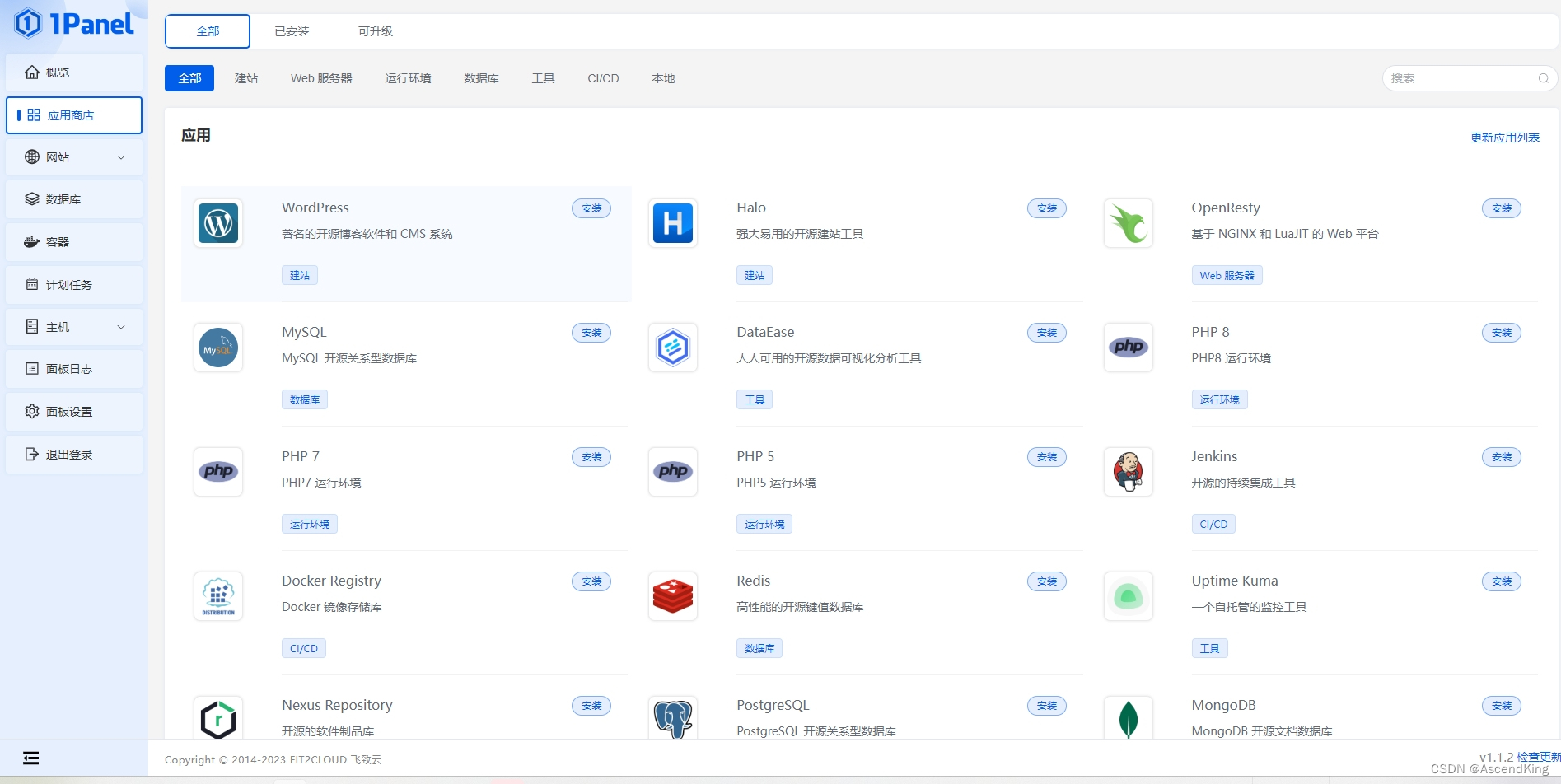
Task: Click the PHP 5 logo icon
Action: point(673,472)
